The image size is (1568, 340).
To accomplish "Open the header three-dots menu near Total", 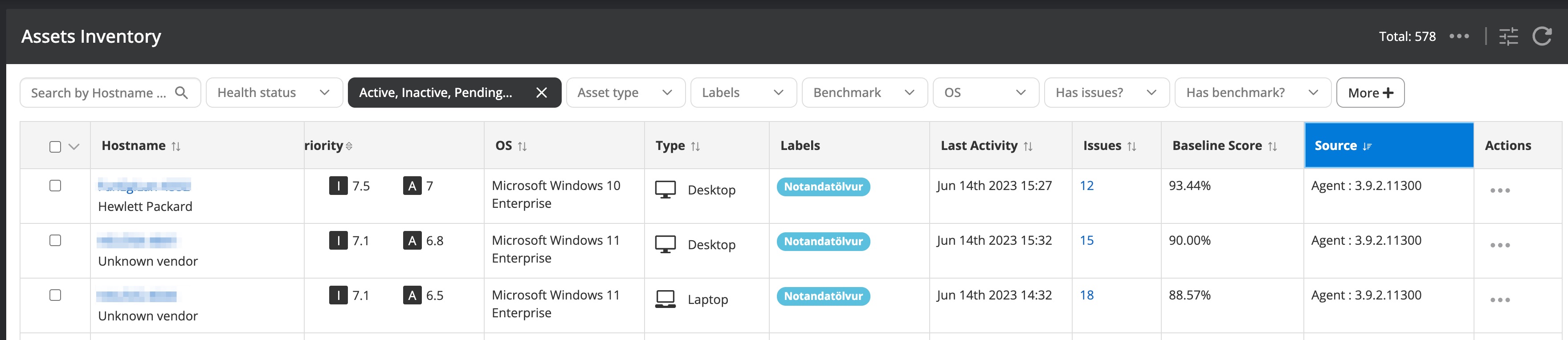I will click(x=1458, y=36).
